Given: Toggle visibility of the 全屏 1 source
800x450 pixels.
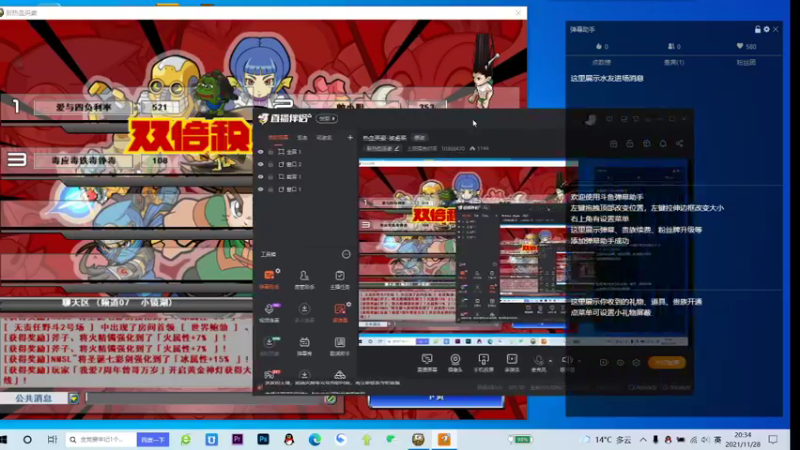Looking at the screenshot, I should (x=261, y=152).
